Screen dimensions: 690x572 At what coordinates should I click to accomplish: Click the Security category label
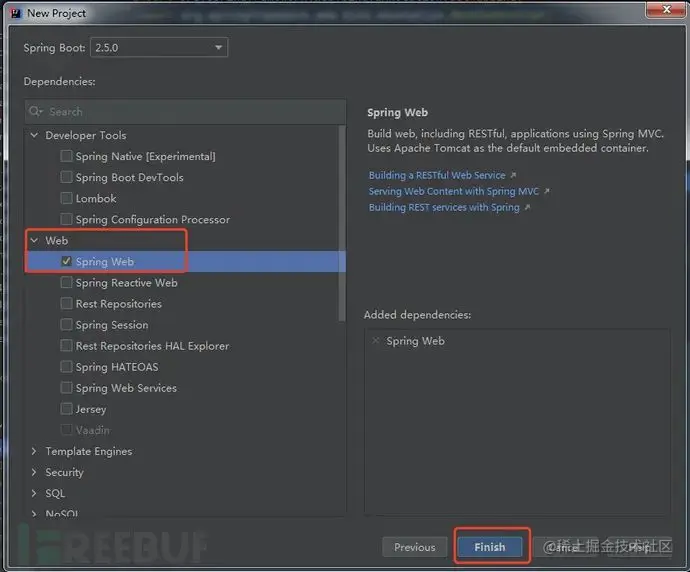[64, 472]
